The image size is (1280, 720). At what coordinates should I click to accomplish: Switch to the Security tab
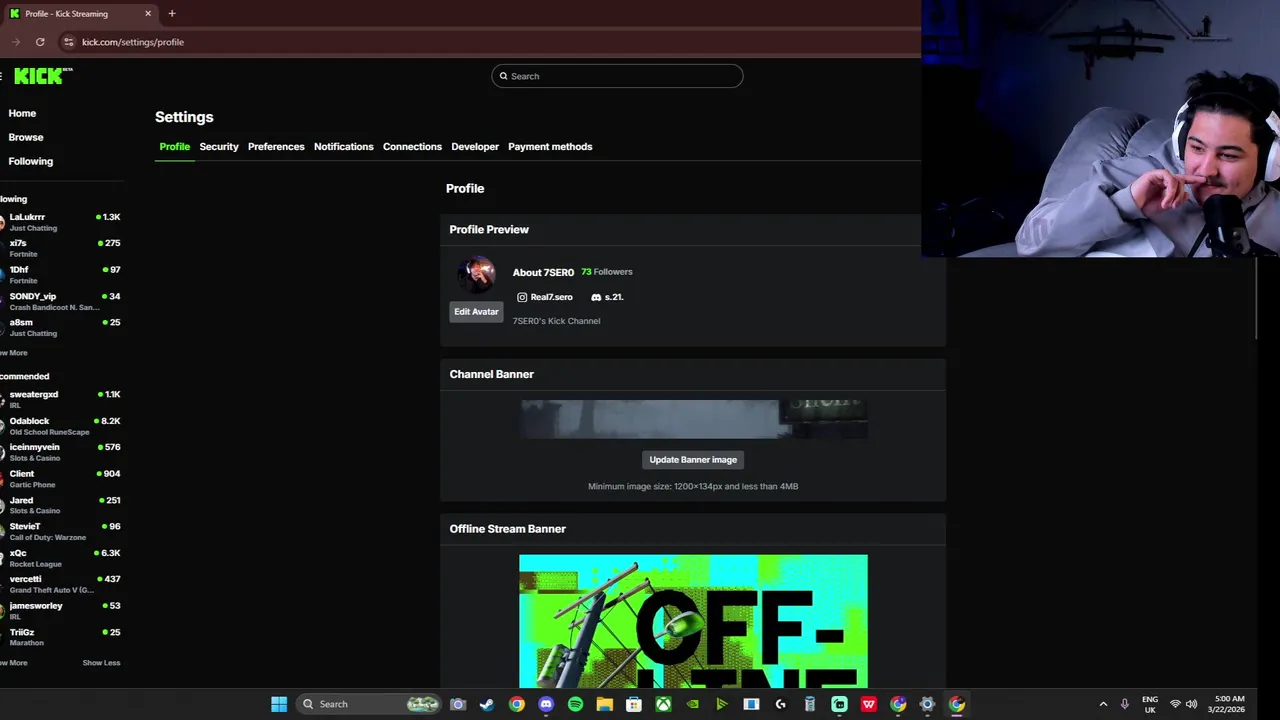click(x=219, y=147)
